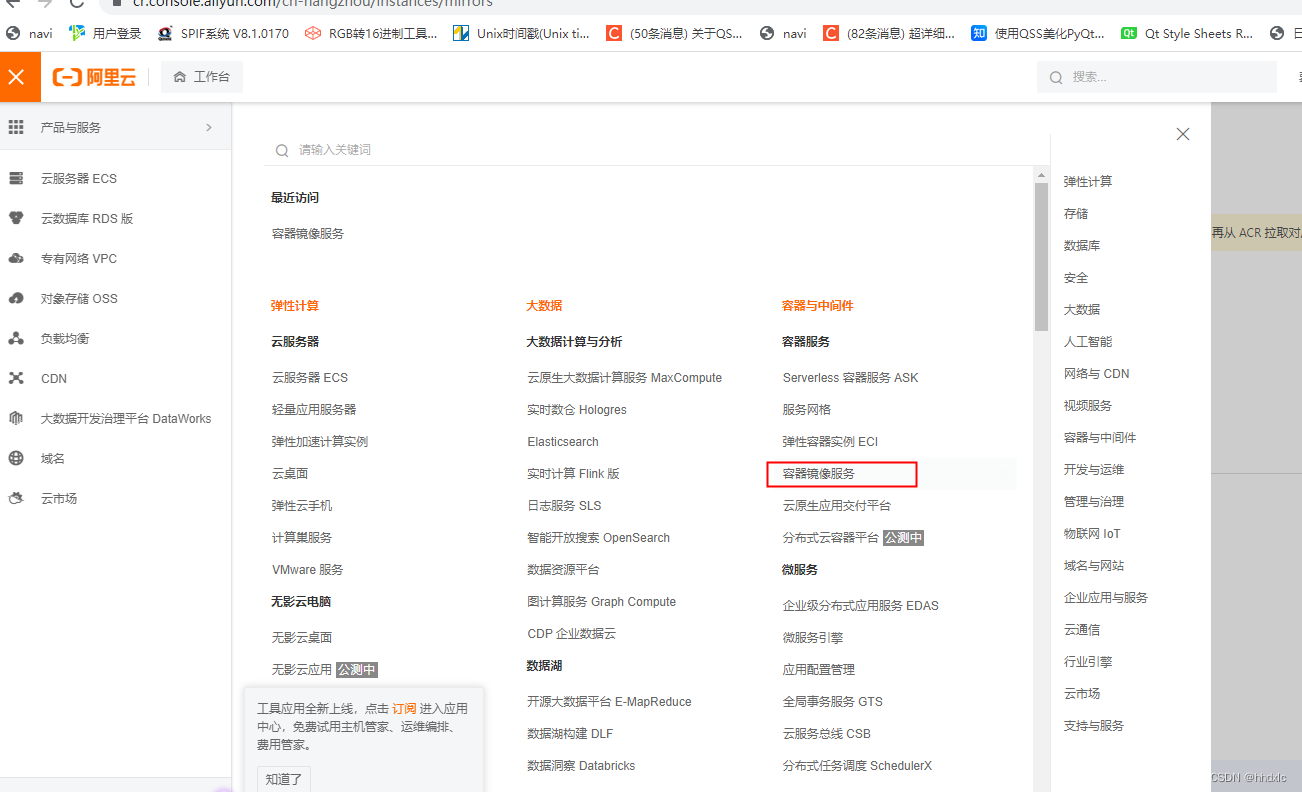
Task: Jump to 物联网 IoT category
Action: [x=1092, y=534]
